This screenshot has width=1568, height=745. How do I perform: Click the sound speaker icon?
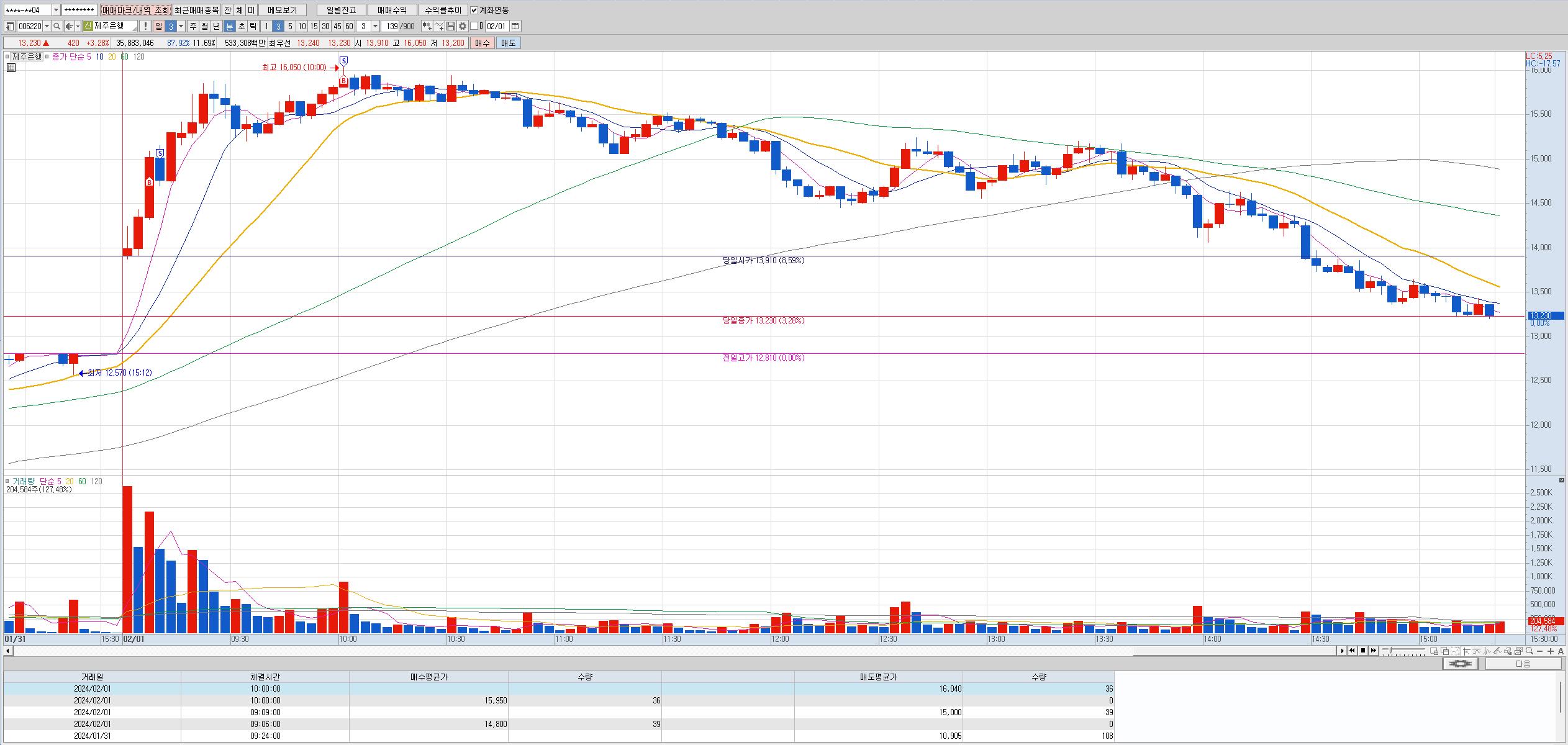69,26
